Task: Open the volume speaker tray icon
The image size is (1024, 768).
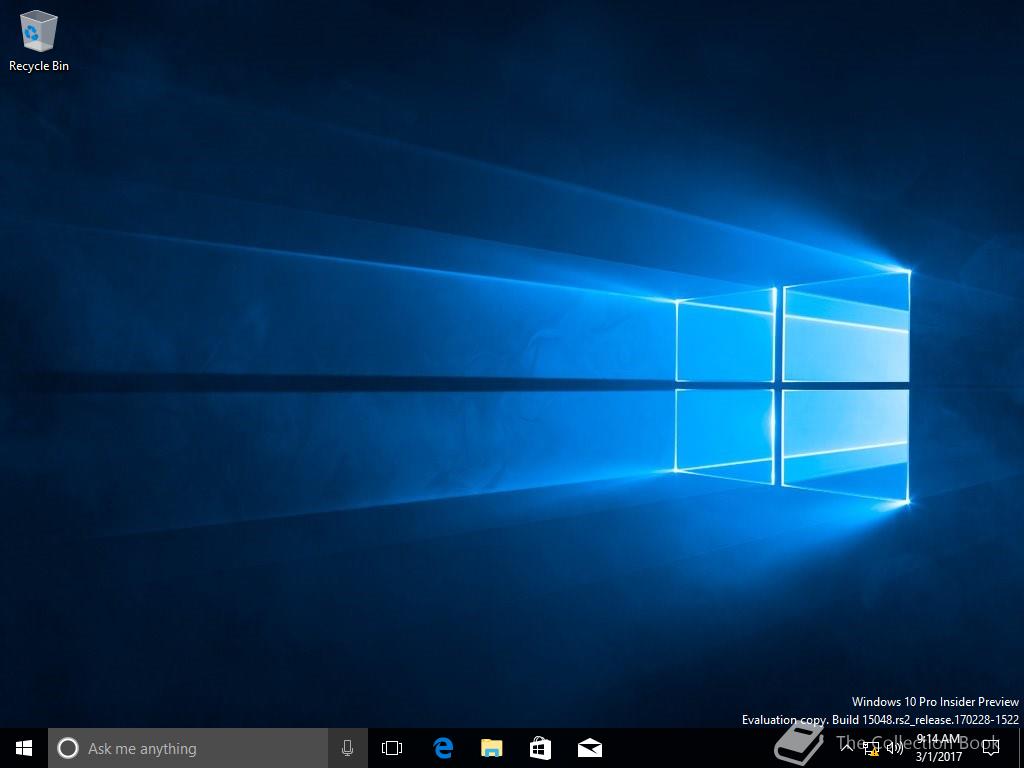Action: click(x=895, y=748)
